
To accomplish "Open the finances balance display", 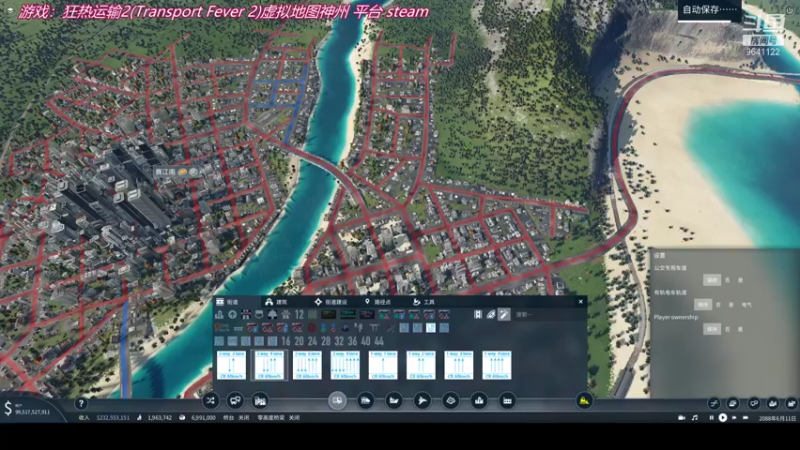I will pyautogui.click(x=28, y=409).
